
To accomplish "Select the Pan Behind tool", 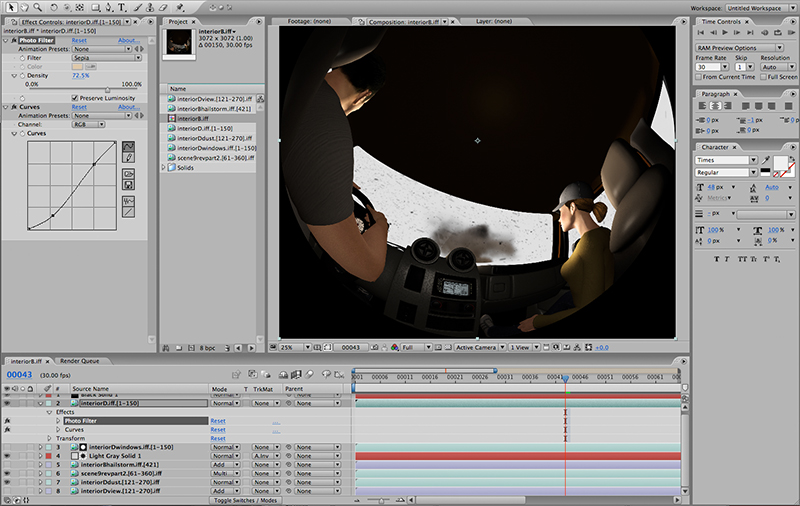I will 80,7.
